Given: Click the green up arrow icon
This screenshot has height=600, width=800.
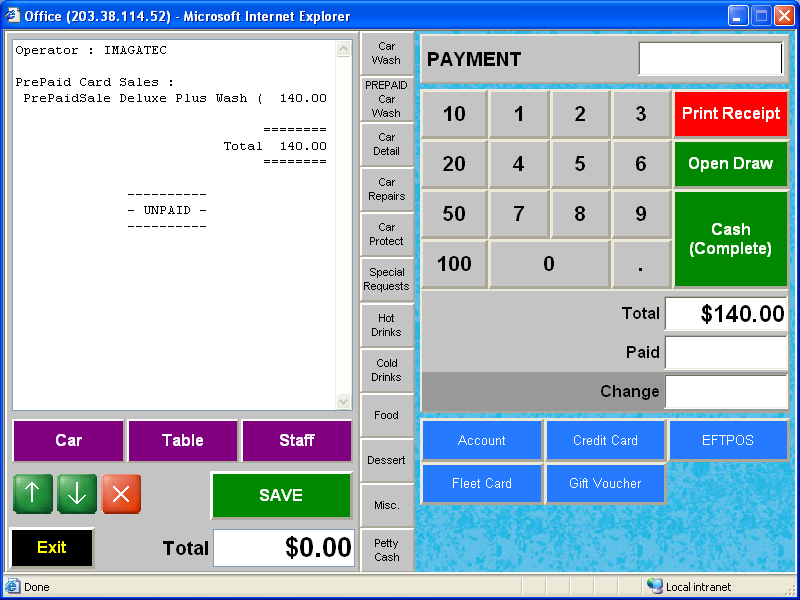Looking at the screenshot, I should click(x=32, y=493).
